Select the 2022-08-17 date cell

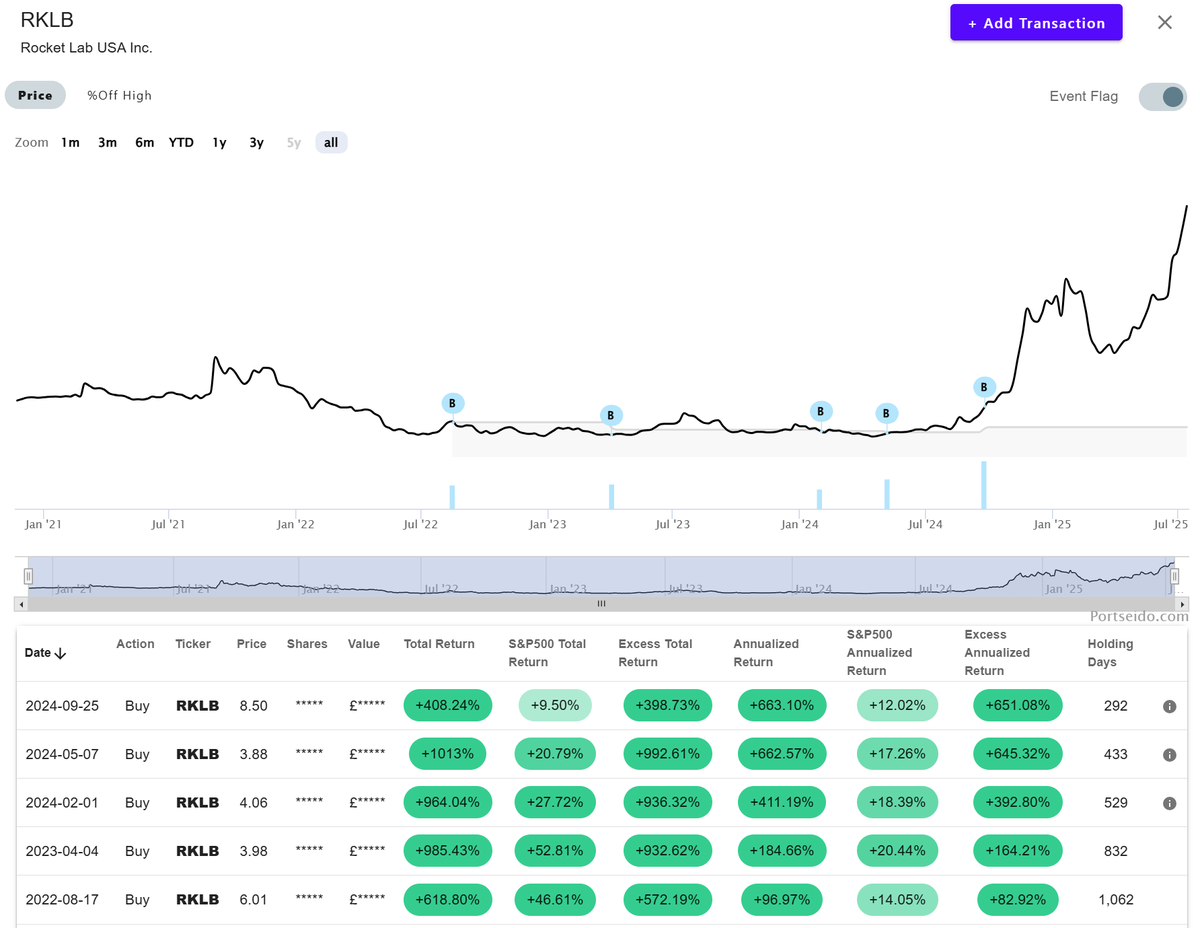(62, 899)
